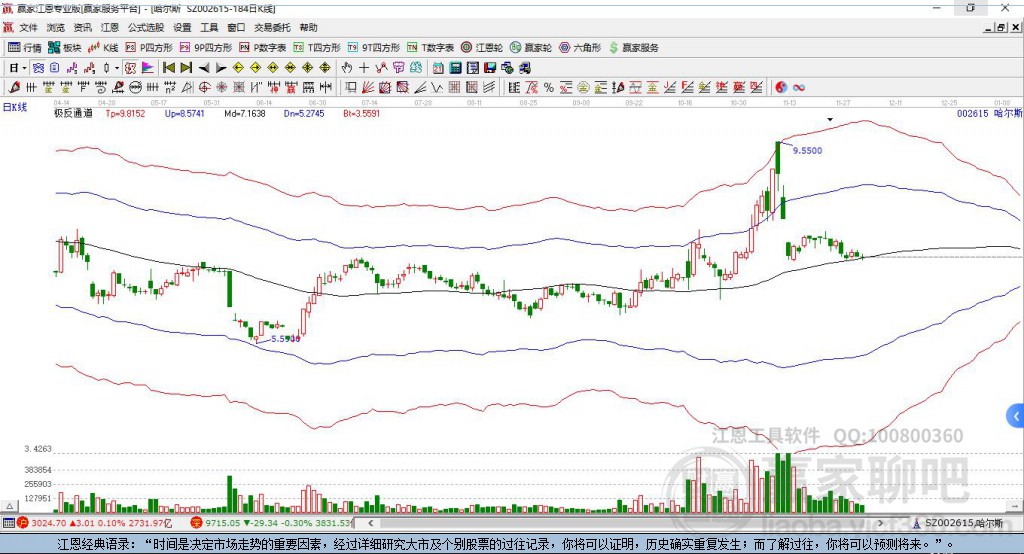The image size is (1024, 554).
Task: Open the 设置 menu
Action: point(182,27)
